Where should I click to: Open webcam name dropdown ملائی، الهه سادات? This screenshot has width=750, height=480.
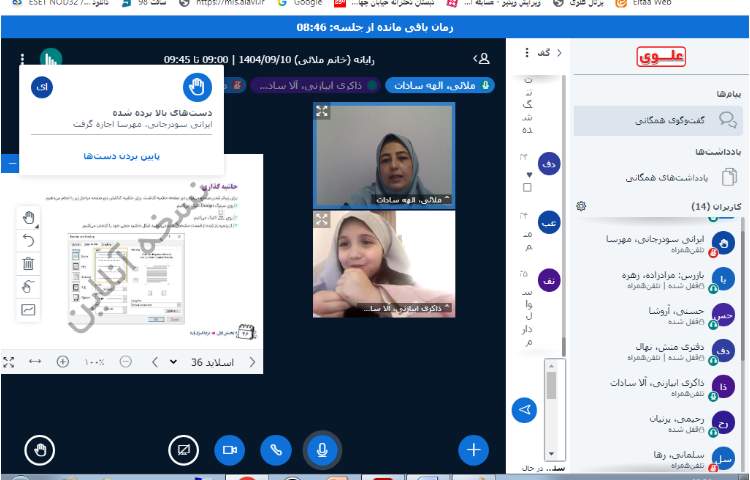tap(413, 199)
